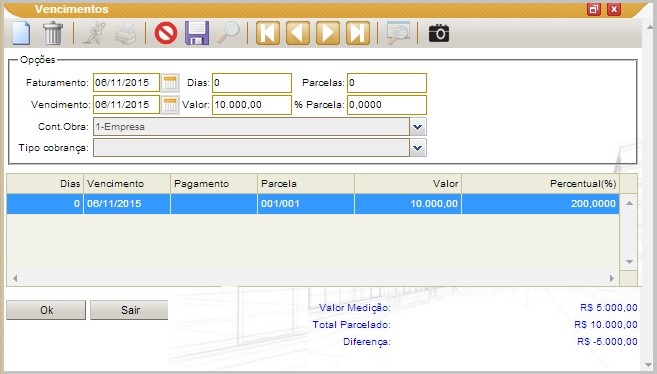The height and width of the screenshot is (374, 657).
Task: Go to previous record arrow
Action: pyautogui.click(x=298, y=33)
